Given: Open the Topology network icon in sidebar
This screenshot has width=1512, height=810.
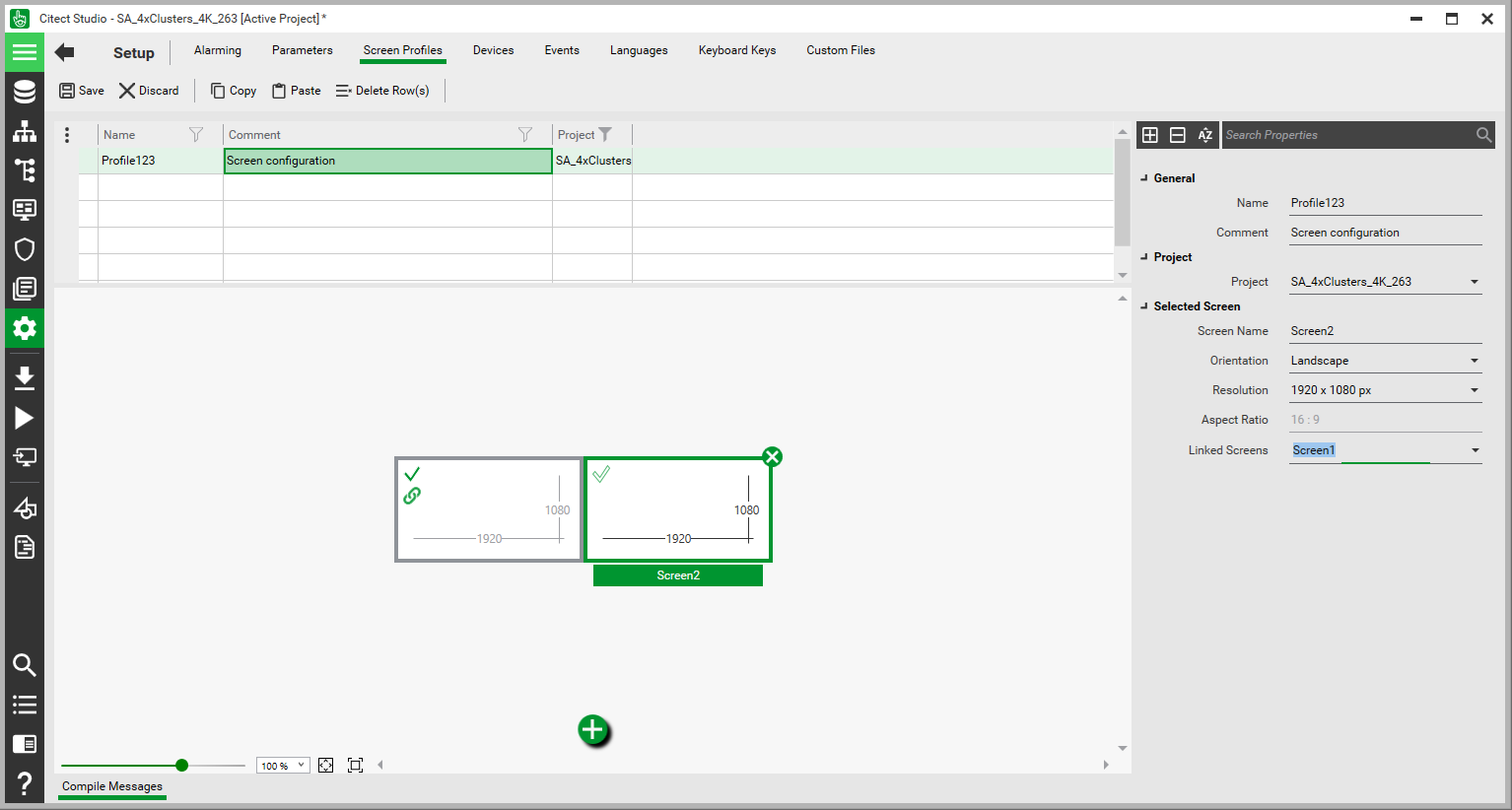Looking at the screenshot, I should pyautogui.click(x=25, y=131).
